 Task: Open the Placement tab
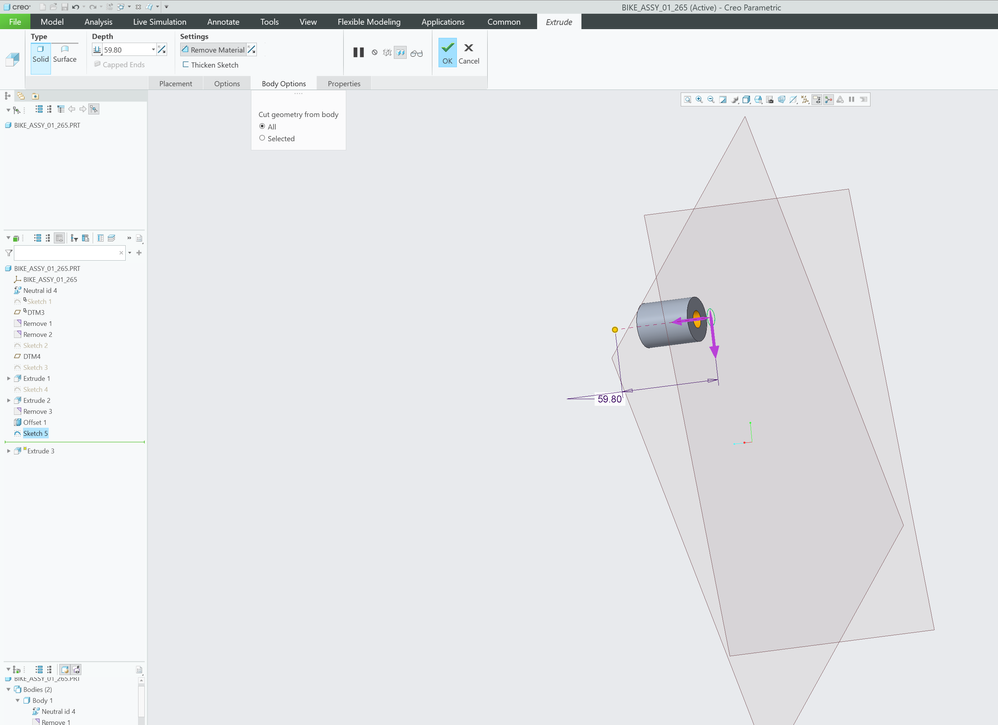click(175, 84)
